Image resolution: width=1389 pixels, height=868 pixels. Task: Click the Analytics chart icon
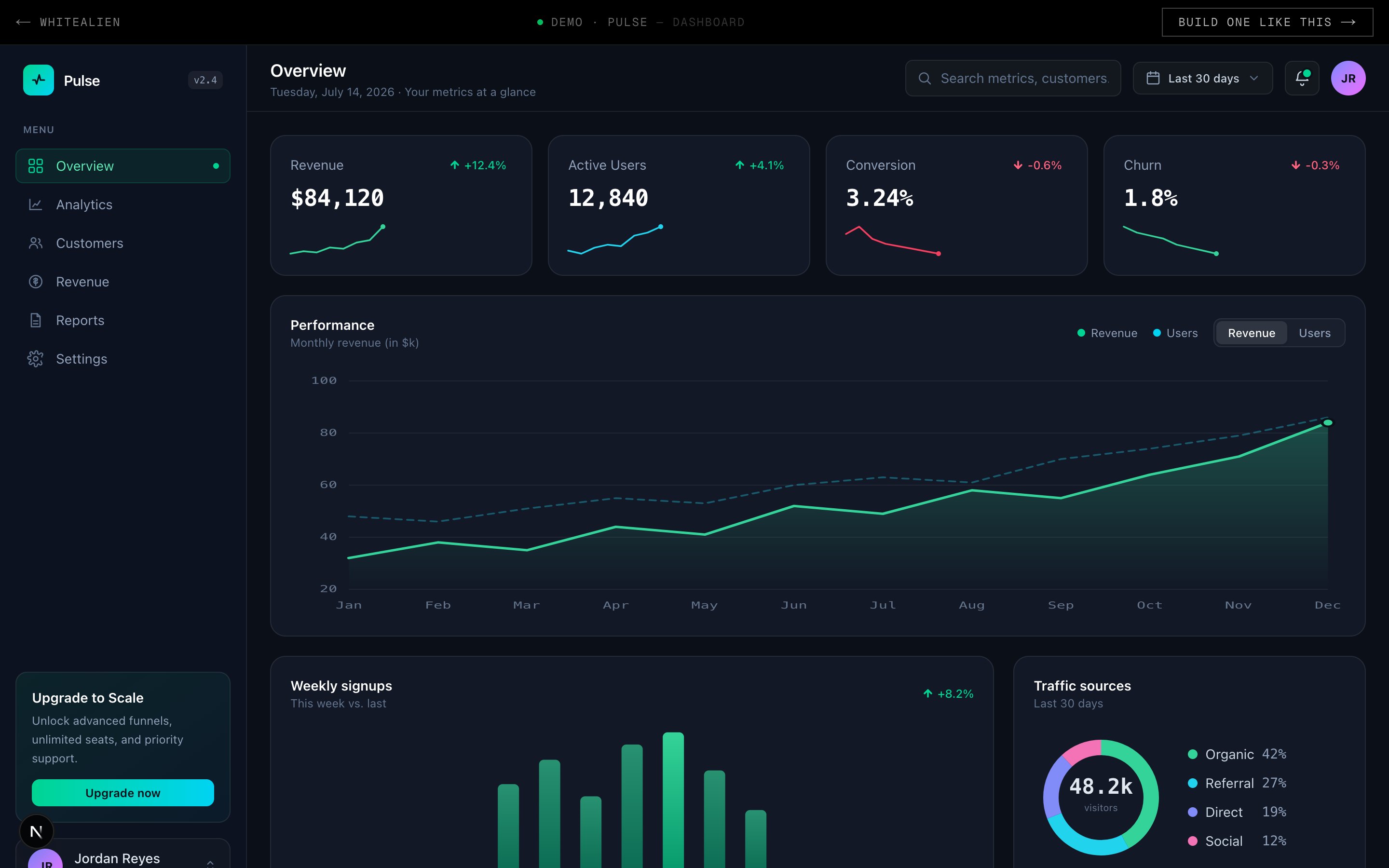point(36,204)
